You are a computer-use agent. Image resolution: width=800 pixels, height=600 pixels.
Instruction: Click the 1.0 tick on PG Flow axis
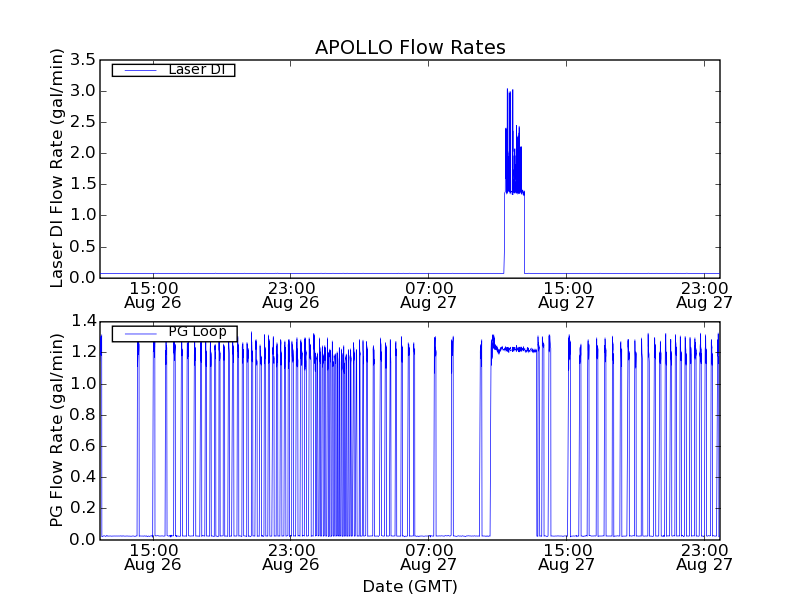(83, 384)
